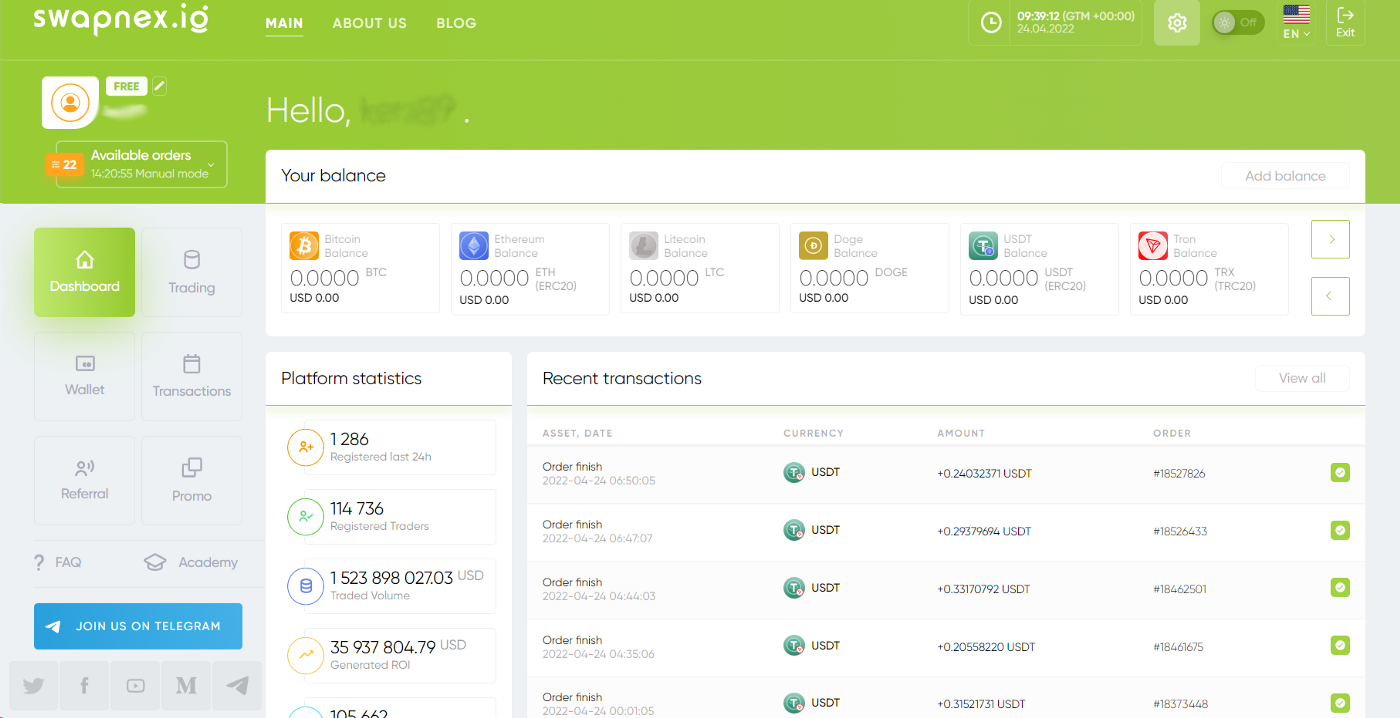The width and height of the screenshot is (1400, 718).
Task: Click the profile avatar icon
Action: pyautogui.click(x=70, y=103)
